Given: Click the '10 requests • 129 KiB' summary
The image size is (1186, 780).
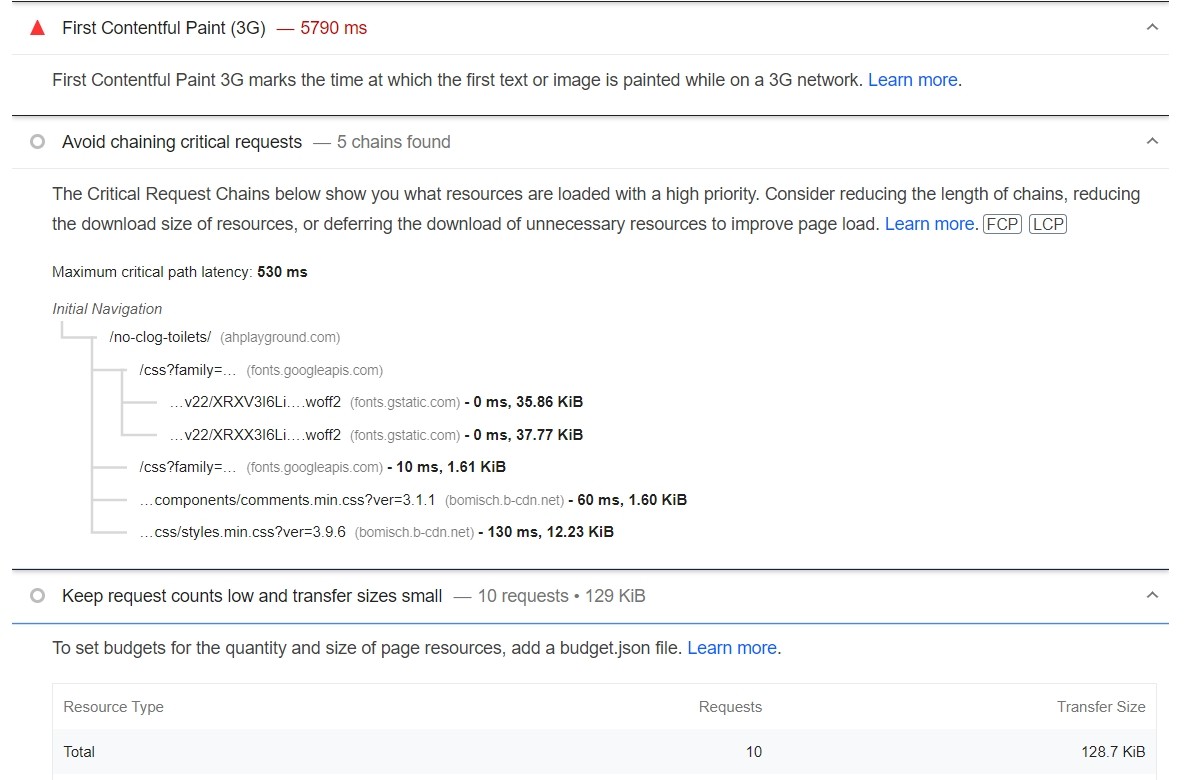Looking at the screenshot, I should pos(561,596).
